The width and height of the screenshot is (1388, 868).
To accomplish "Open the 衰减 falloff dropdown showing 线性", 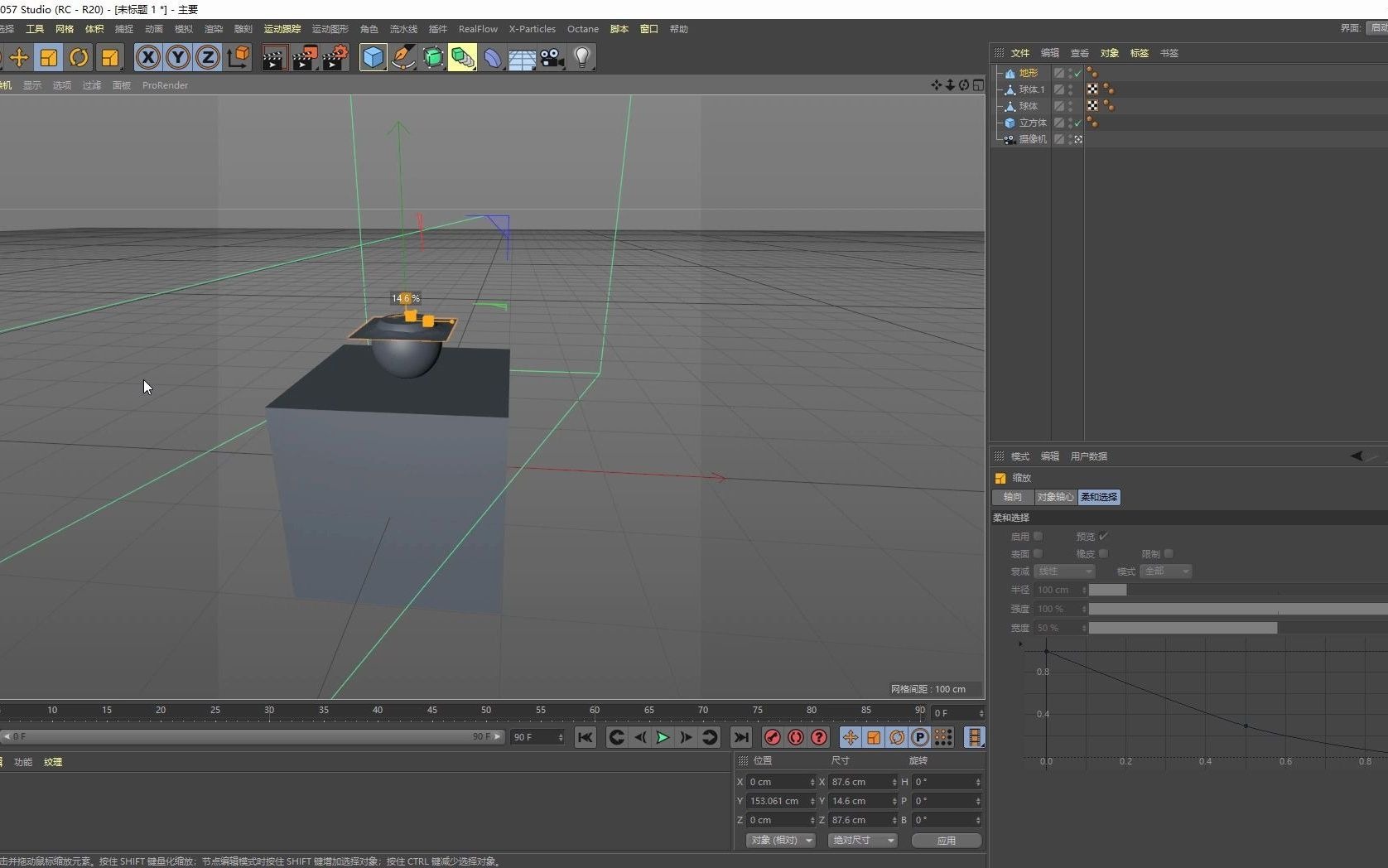I will pyautogui.click(x=1064, y=571).
